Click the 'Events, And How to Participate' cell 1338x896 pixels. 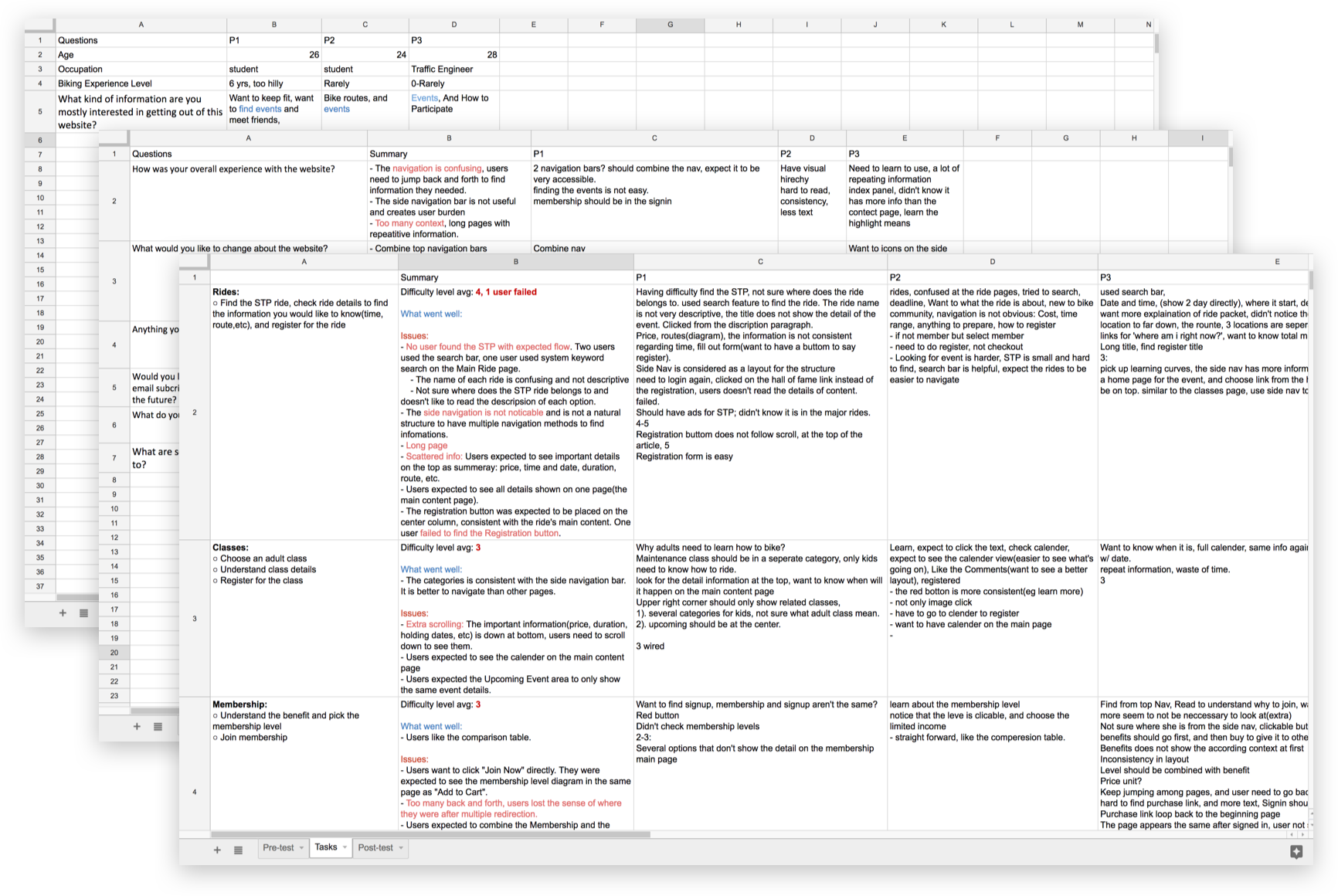coord(454,111)
